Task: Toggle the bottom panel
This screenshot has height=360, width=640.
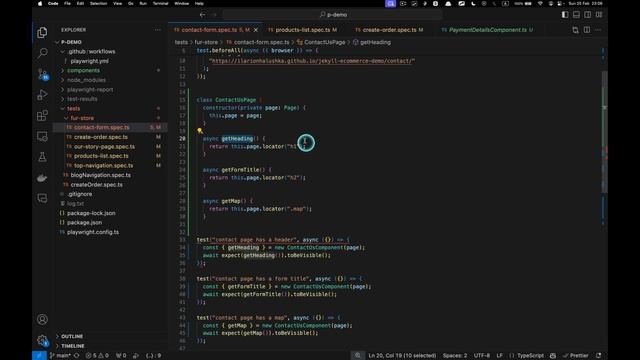Action: coord(576,15)
